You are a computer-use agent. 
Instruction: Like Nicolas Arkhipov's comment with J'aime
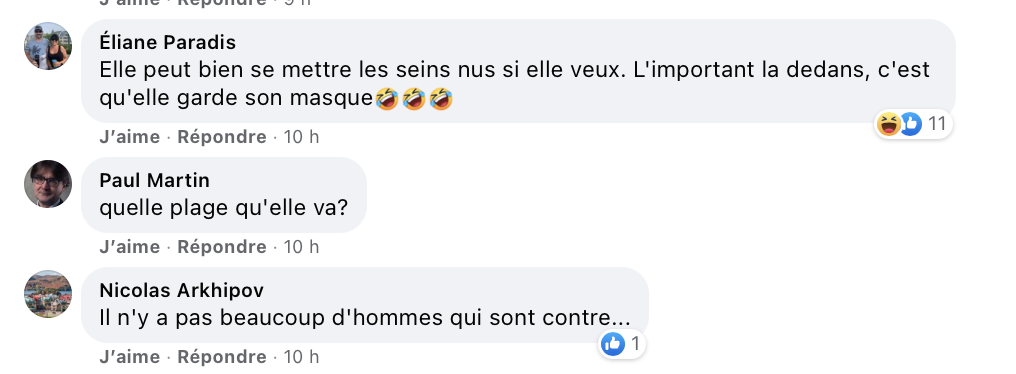pyautogui.click(x=130, y=357)
